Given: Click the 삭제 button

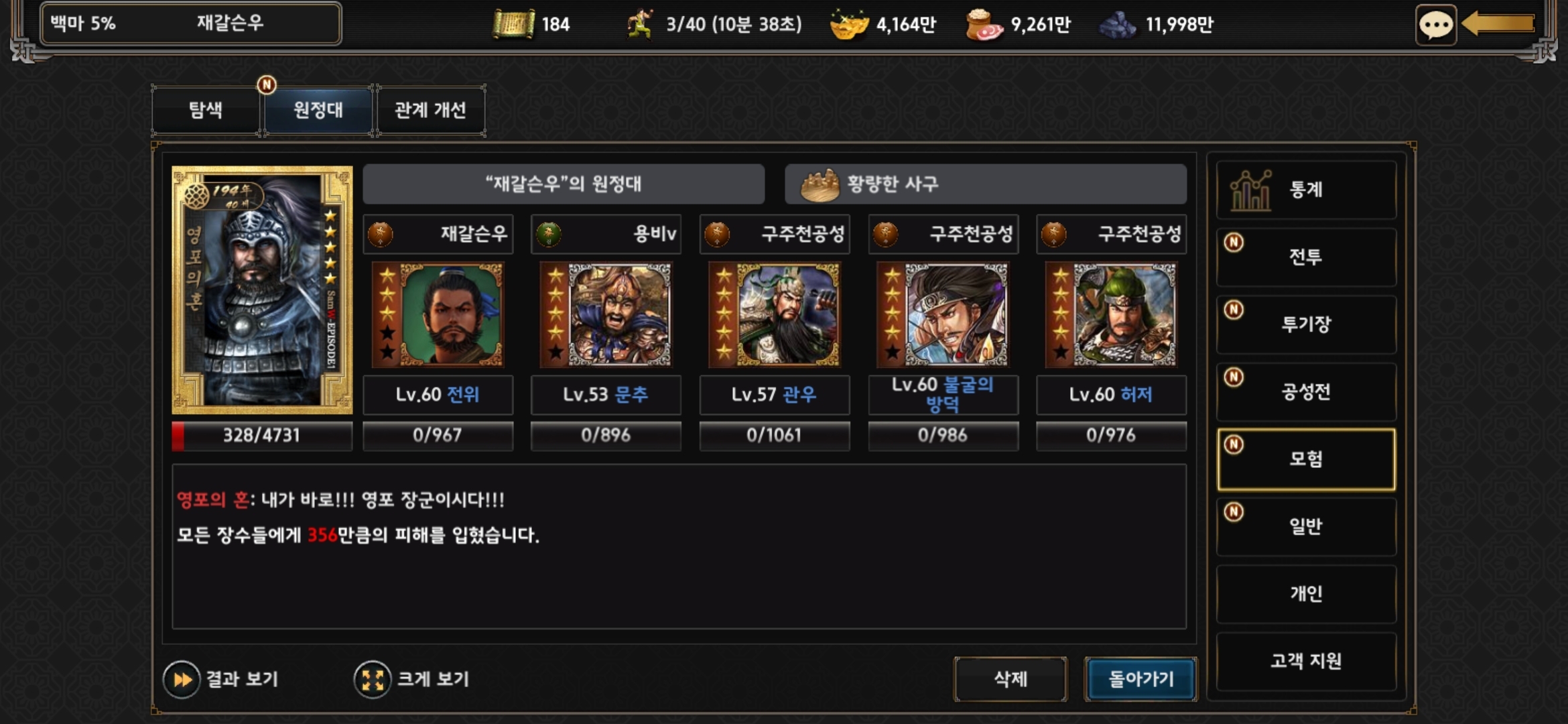Looking at the screenshot, I should tap(1010, 679).
